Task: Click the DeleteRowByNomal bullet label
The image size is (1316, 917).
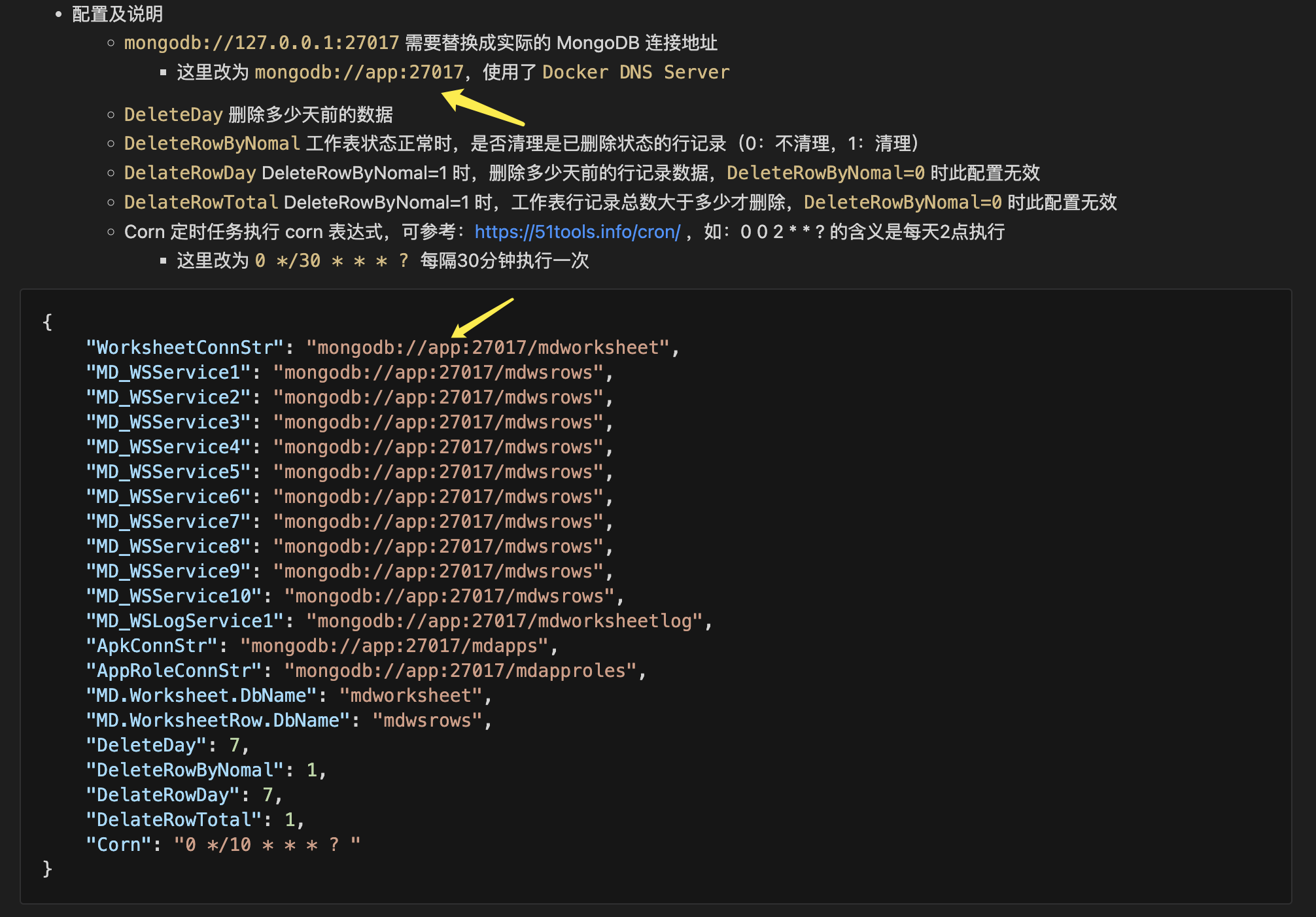Action: click(x=212, y=143)
